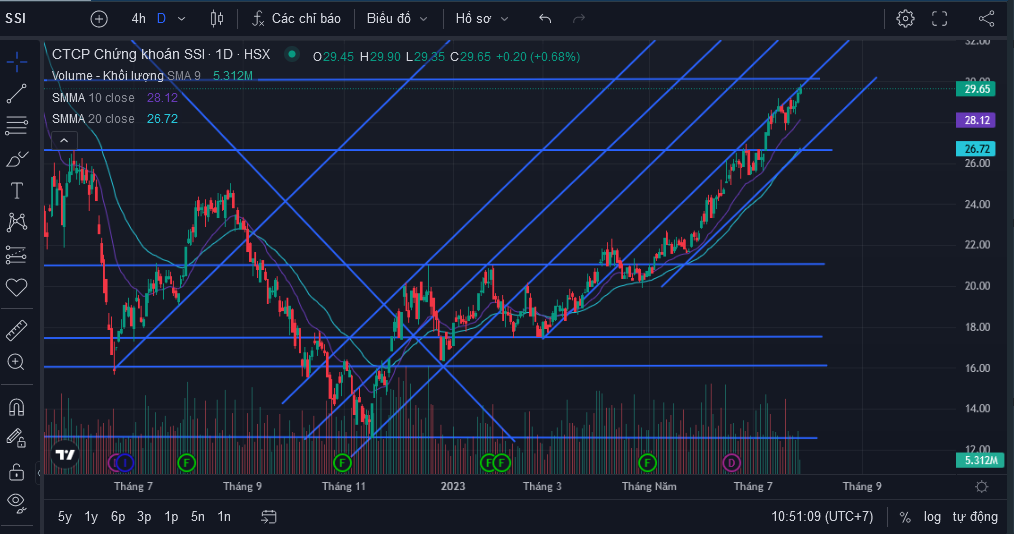Screen dimensions: 1014x534
Task: Select the SMMA 20 close legend
Action: (x=93, y=119)
